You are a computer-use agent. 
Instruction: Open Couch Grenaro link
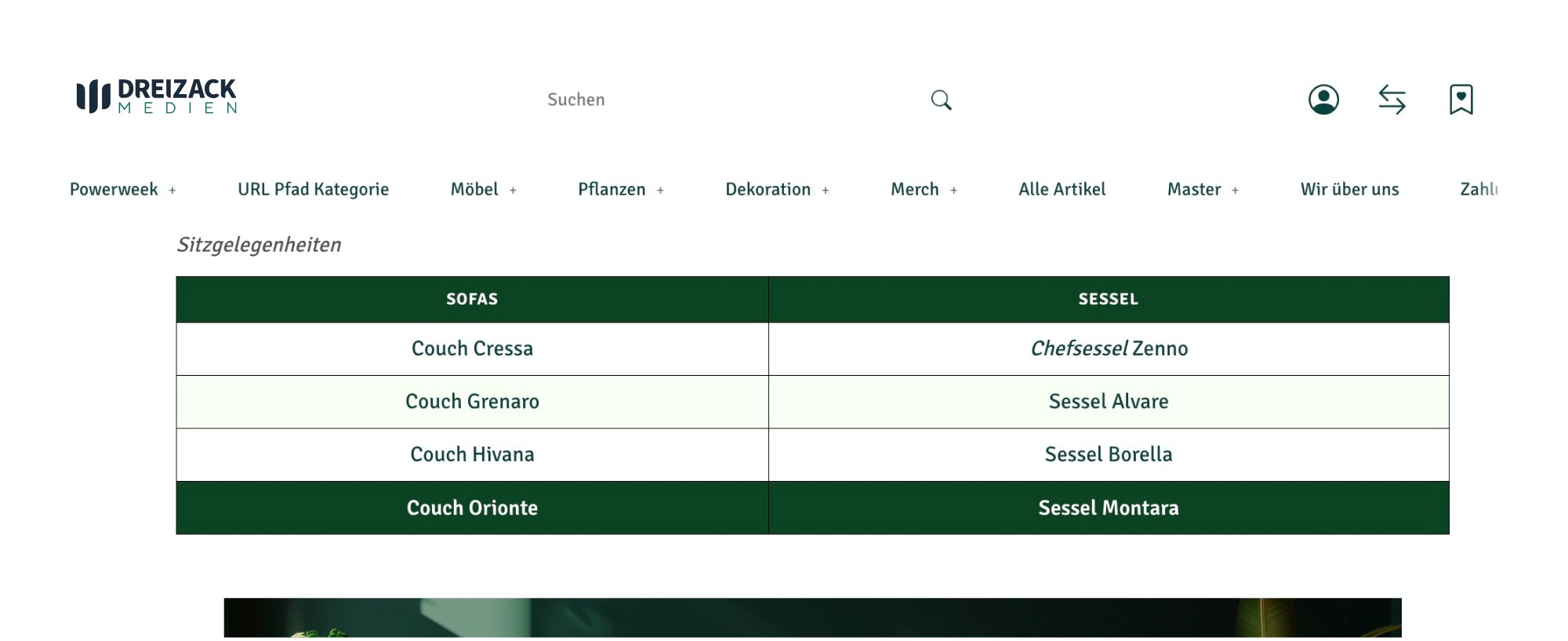[x=472, y=401]
